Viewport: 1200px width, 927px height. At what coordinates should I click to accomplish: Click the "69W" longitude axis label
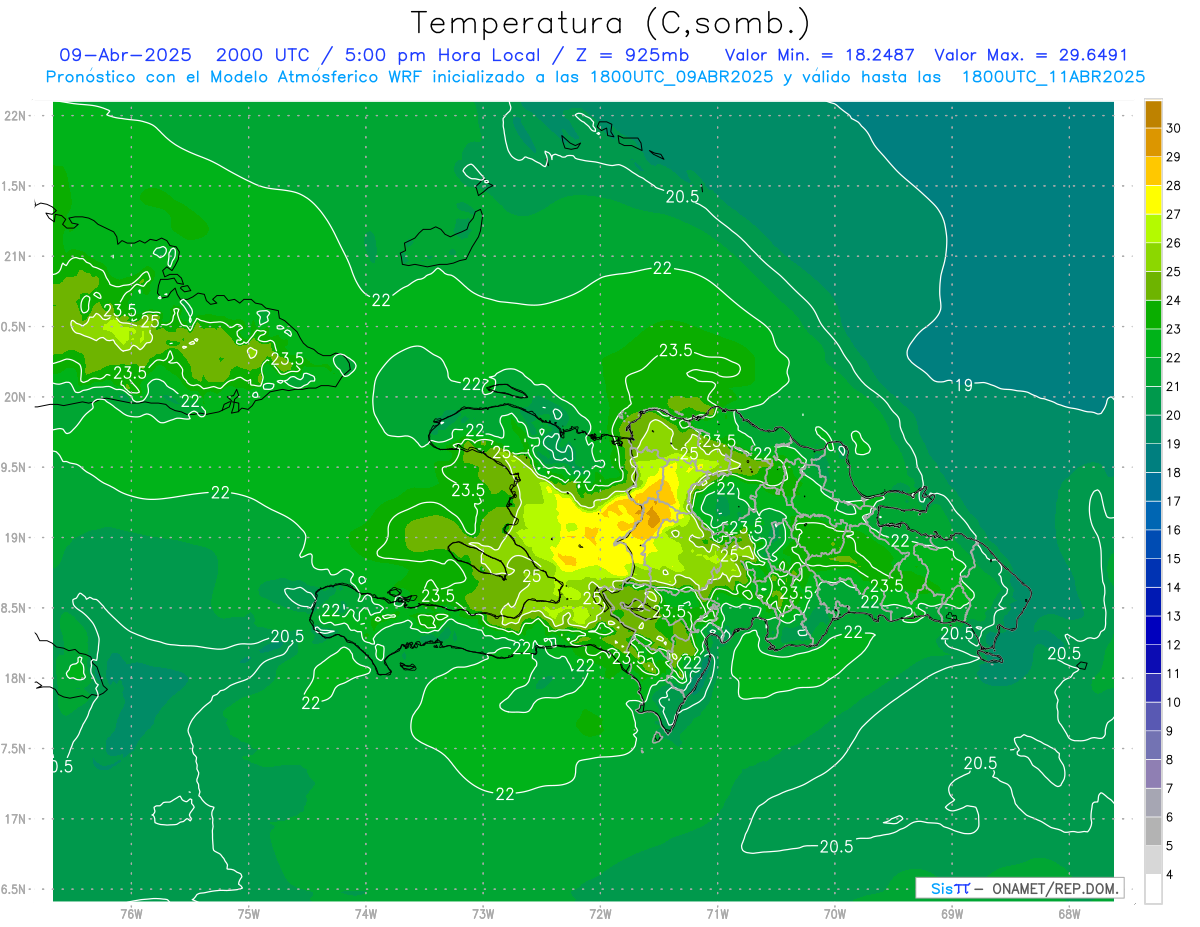click(x=952, y=913)
